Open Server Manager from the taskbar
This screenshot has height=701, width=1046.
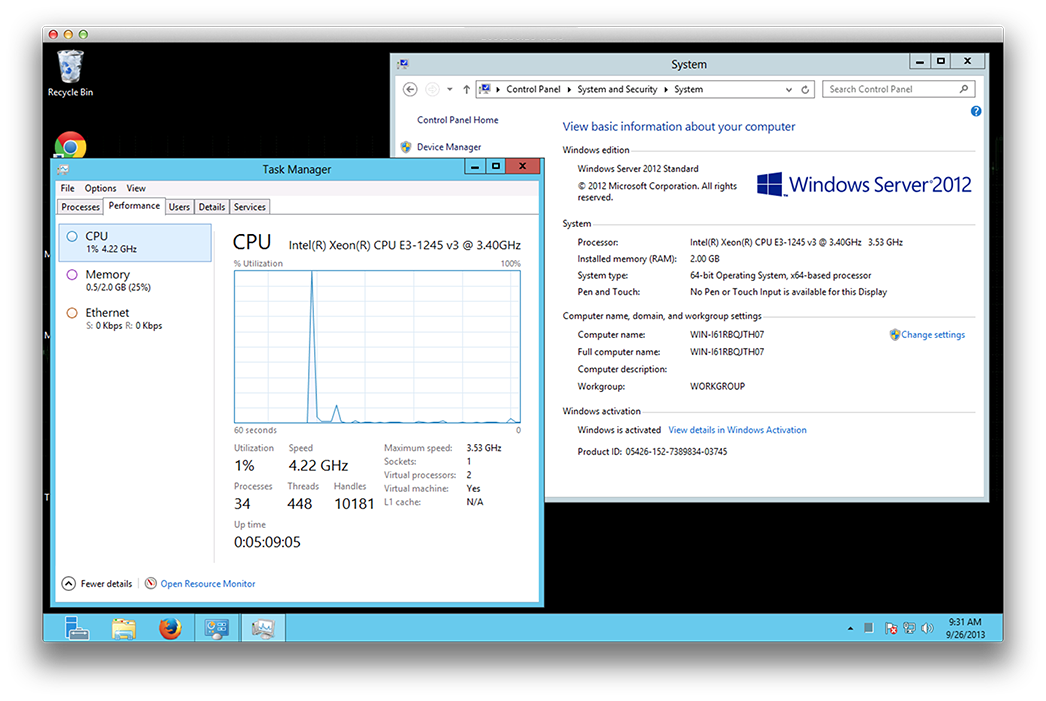77,628
